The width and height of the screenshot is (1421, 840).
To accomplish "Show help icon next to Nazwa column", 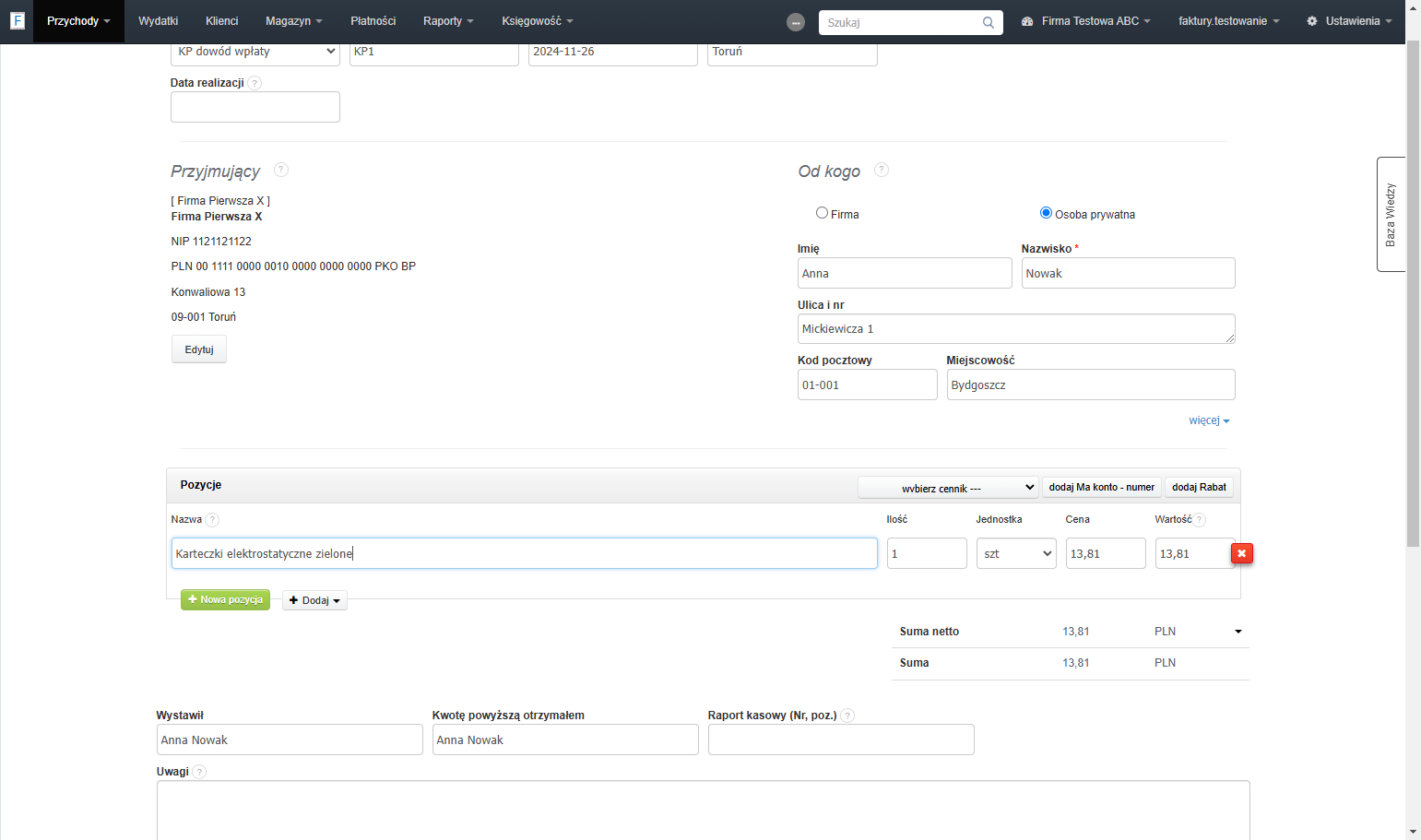I will (x=212, y=520).
